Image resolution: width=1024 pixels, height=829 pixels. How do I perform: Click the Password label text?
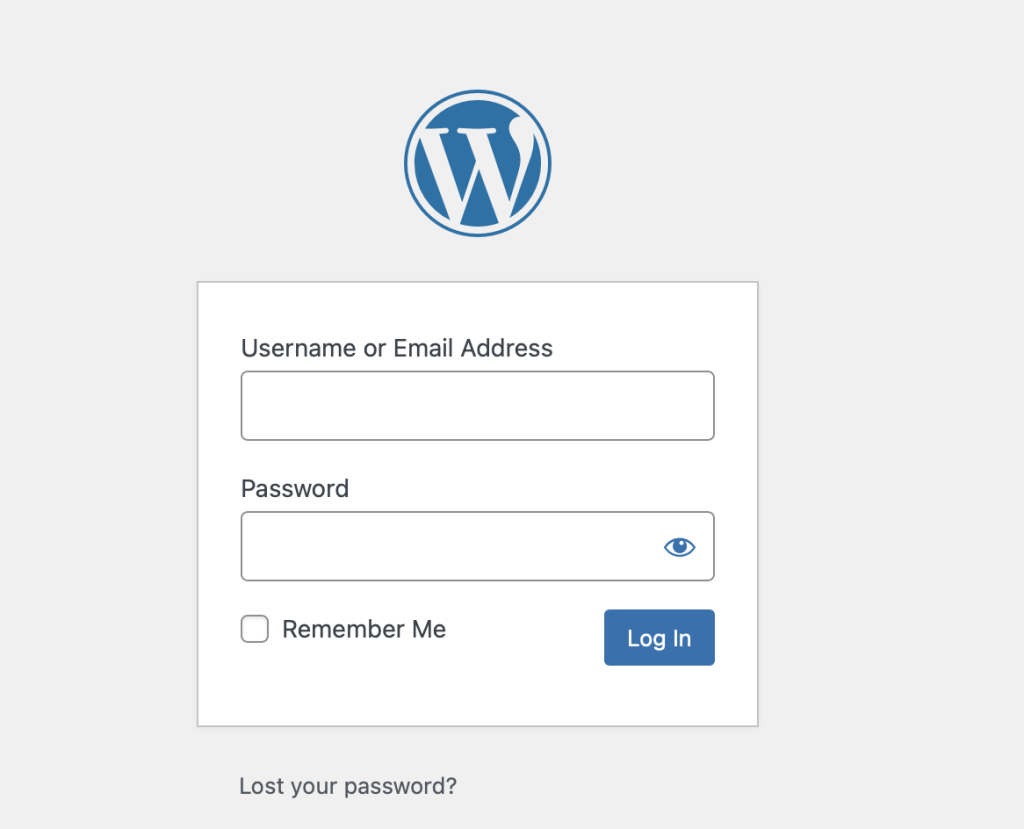point(295,489)
